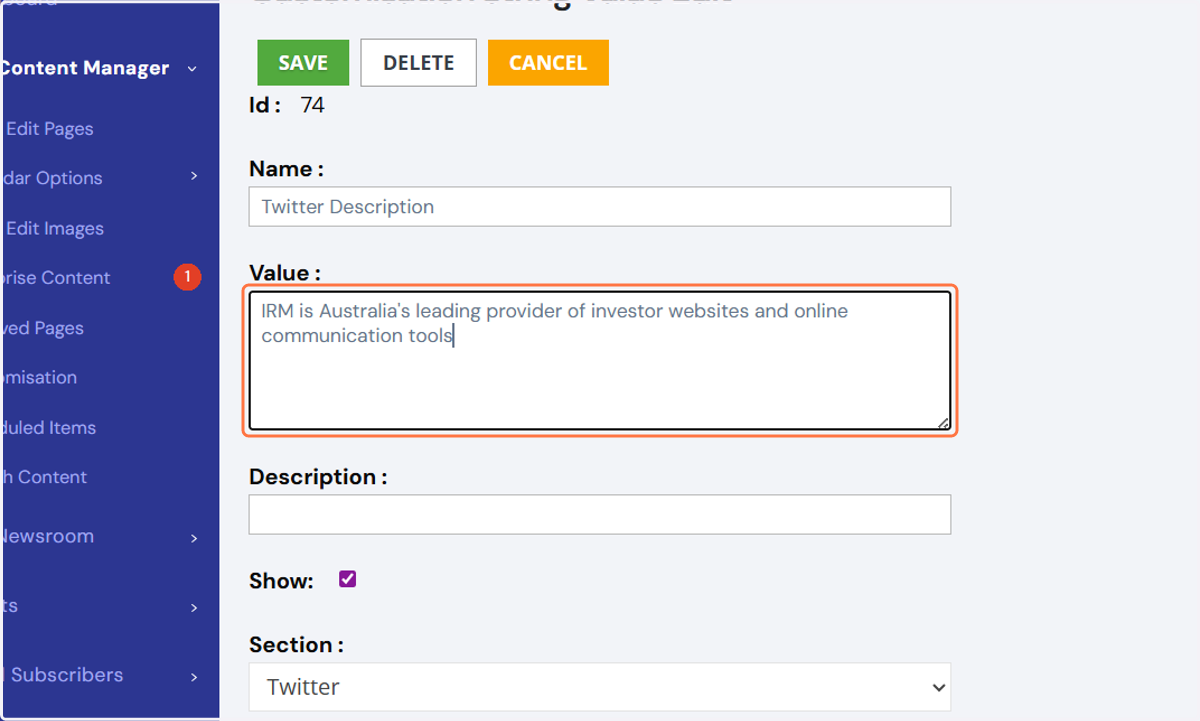Open the Items sidebar entry
Screen dimensions: 1200x721
click(49, 428)
